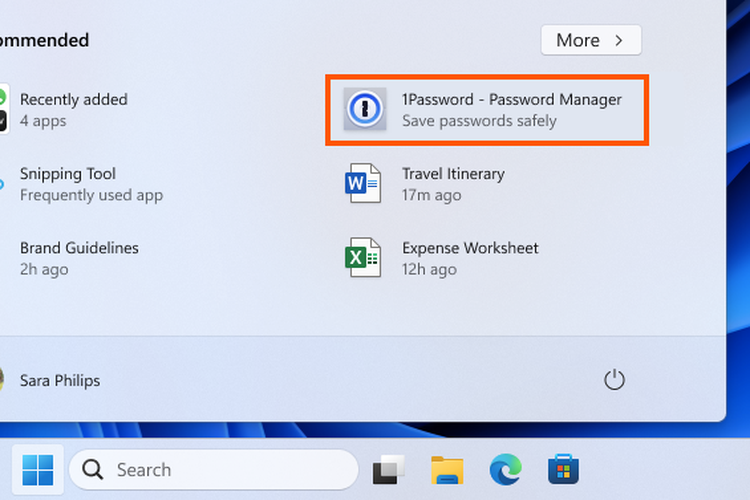The width and height of the screenshot is (750, 500).
Task: Click the "2h ago" timestamp
Action: 44,269
